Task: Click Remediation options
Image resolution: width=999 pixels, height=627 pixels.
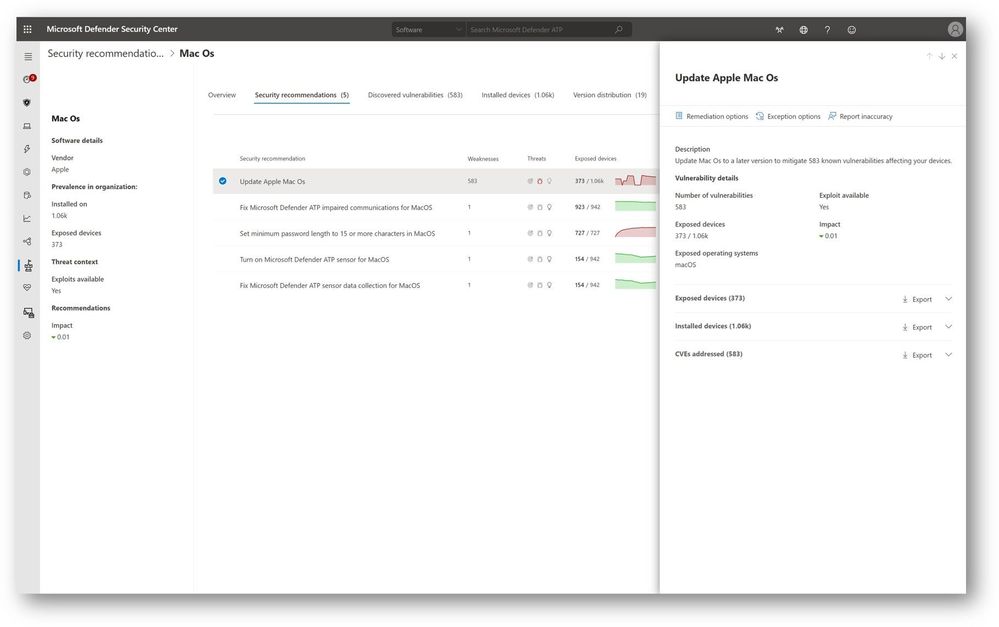Action: (711, 117)
